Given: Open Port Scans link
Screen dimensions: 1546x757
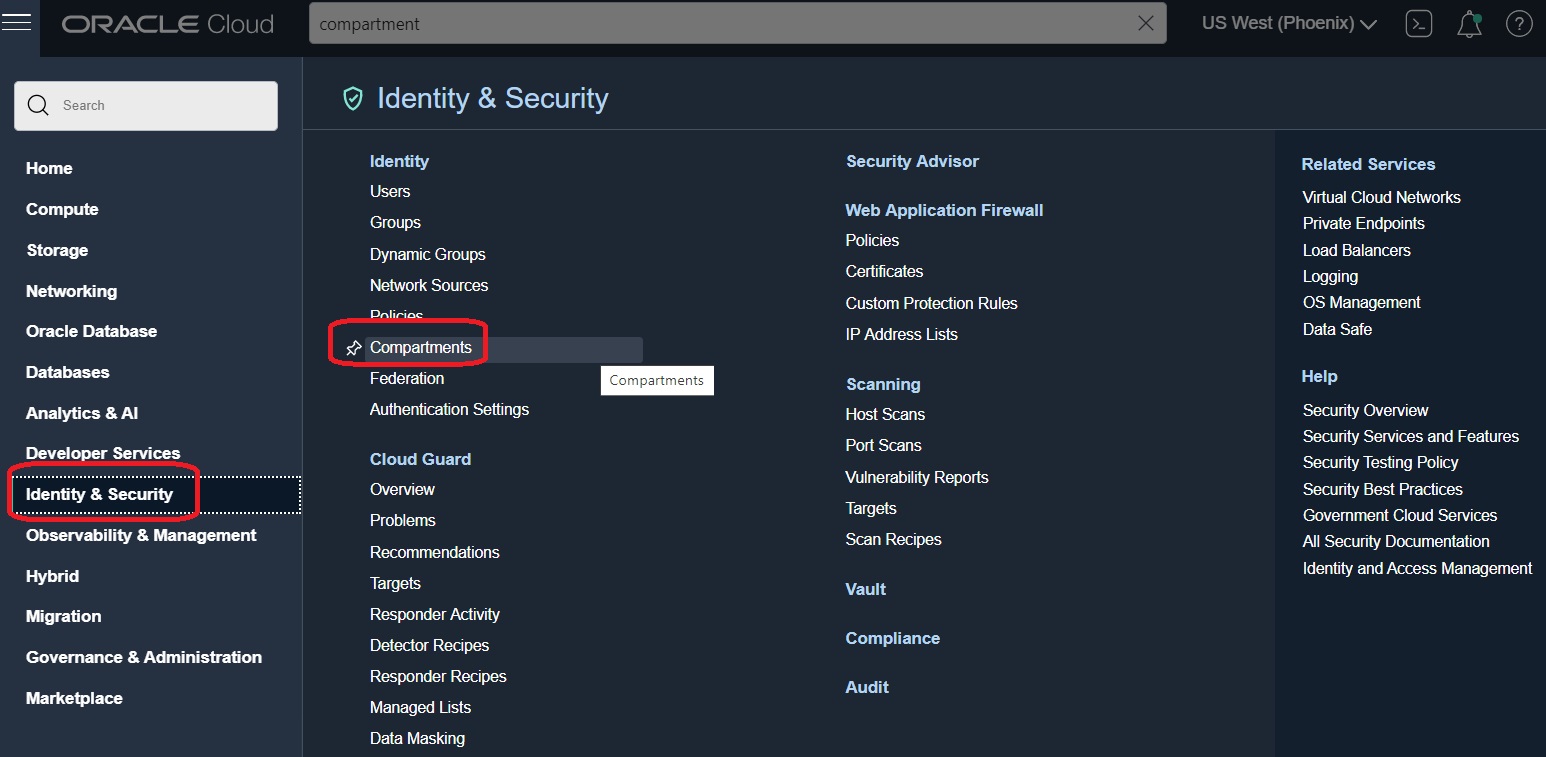Looking at the screenshot, I should (883, 445).
